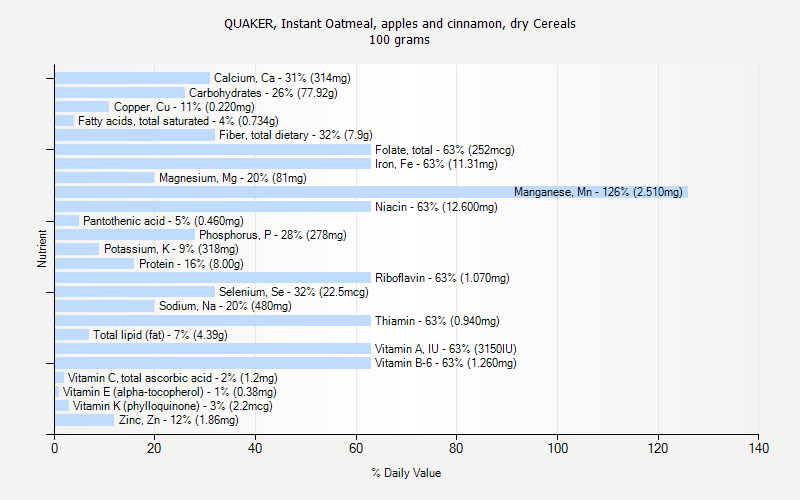Click the Vitamin B-6 bar in the chart
Image resolution: width=800 pixels, height=500 pixels.
click(213, 363)
